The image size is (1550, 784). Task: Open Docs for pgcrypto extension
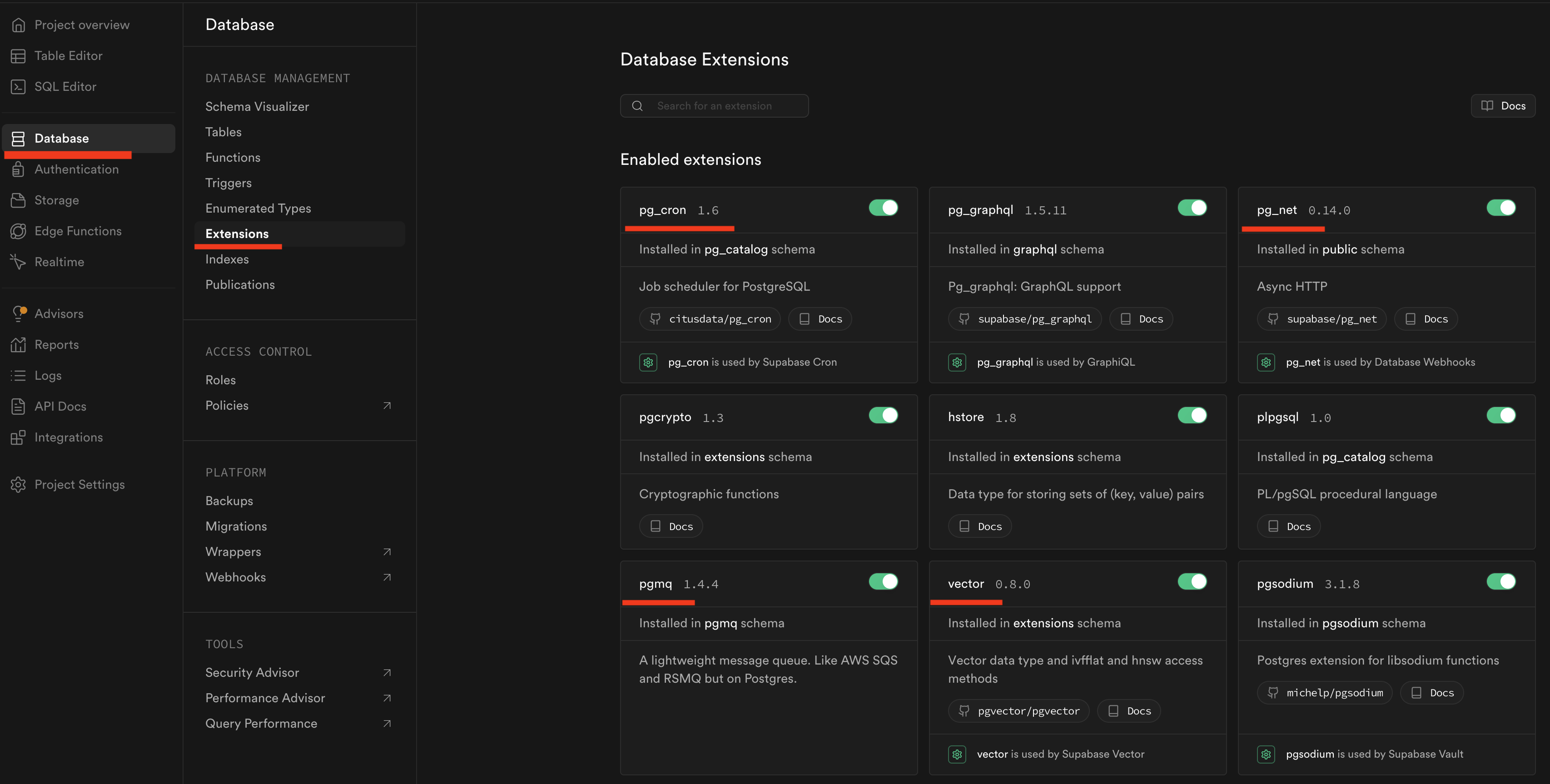[x=671, y=526]
